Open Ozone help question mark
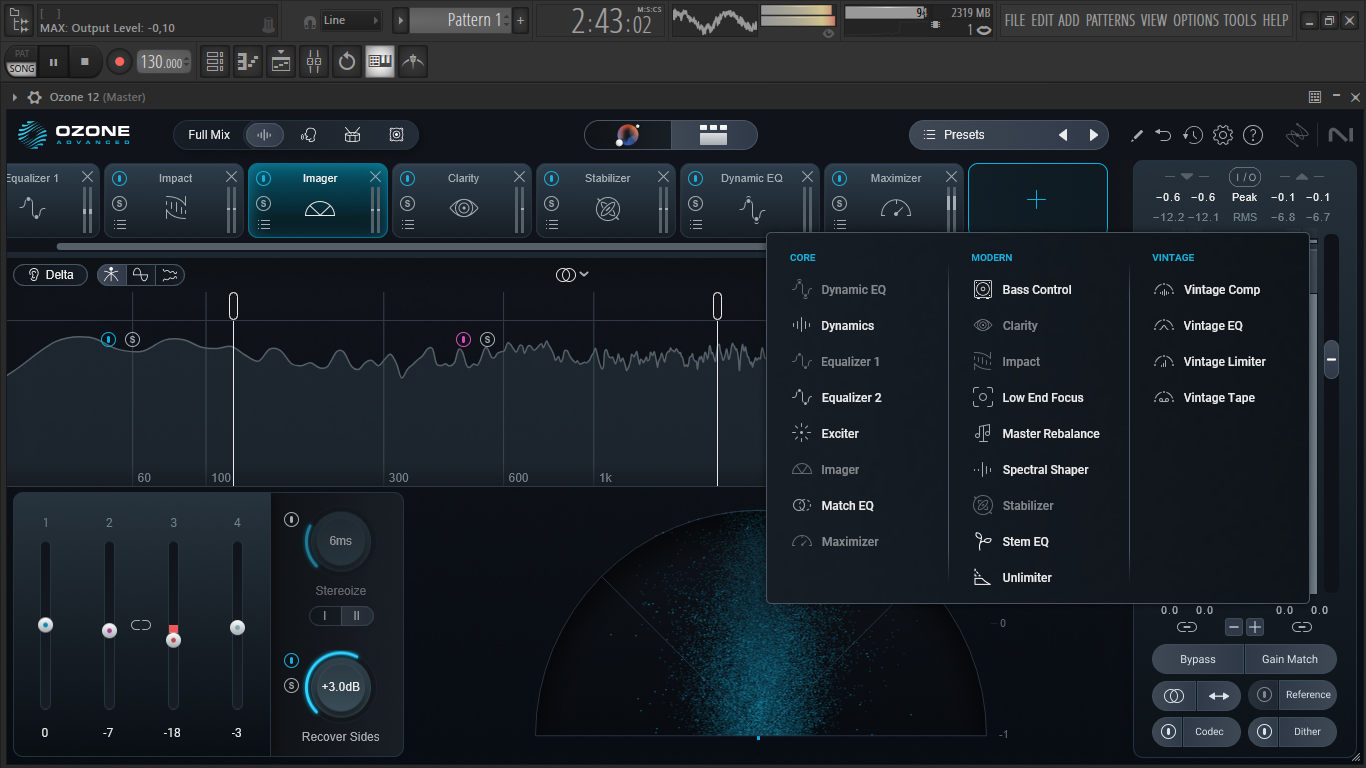The width and height of the screenshot is (1366, 768). point(1253,135)
